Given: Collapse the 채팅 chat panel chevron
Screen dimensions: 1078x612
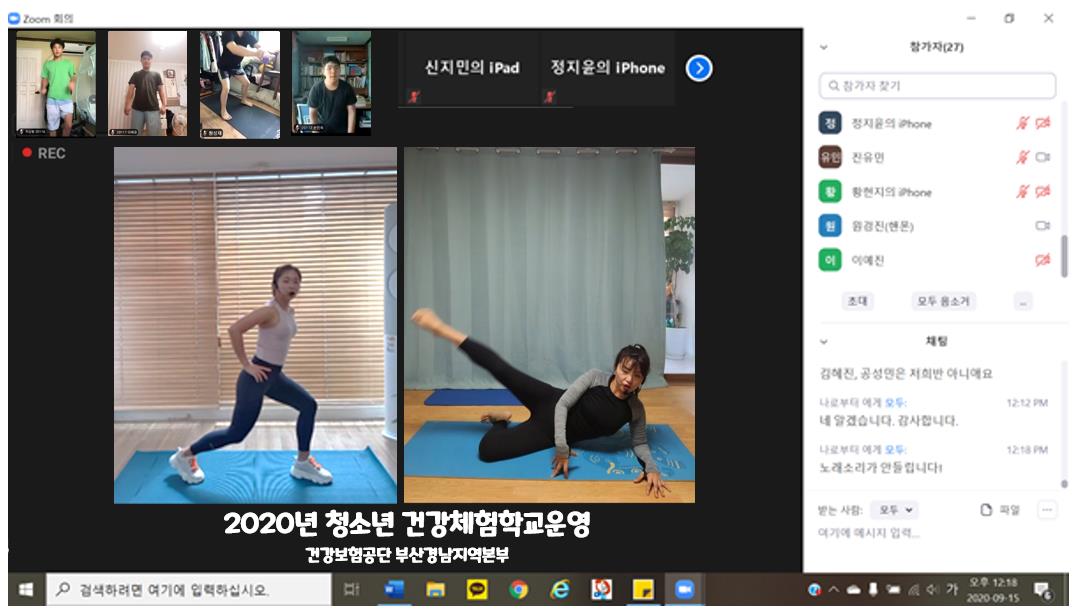Looking at the screenshot, I should click(x=824, y=341).
